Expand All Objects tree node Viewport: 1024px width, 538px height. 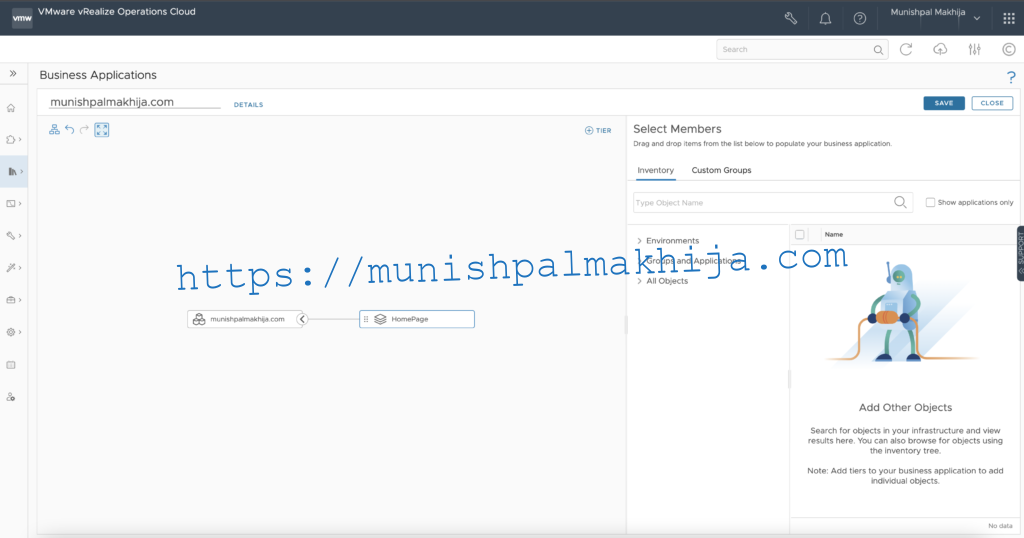639,281
